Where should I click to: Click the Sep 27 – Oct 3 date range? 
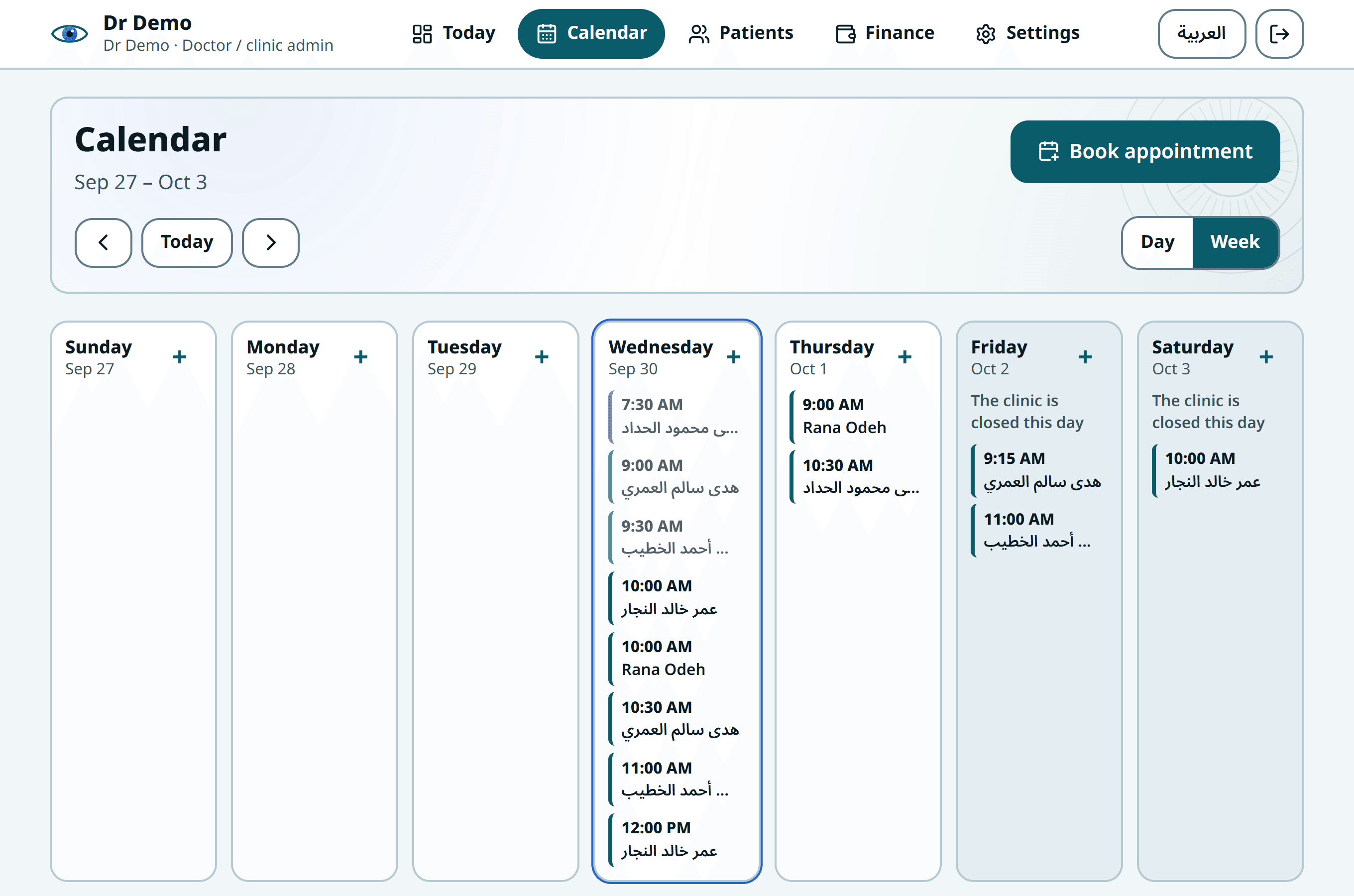[140, 182]
